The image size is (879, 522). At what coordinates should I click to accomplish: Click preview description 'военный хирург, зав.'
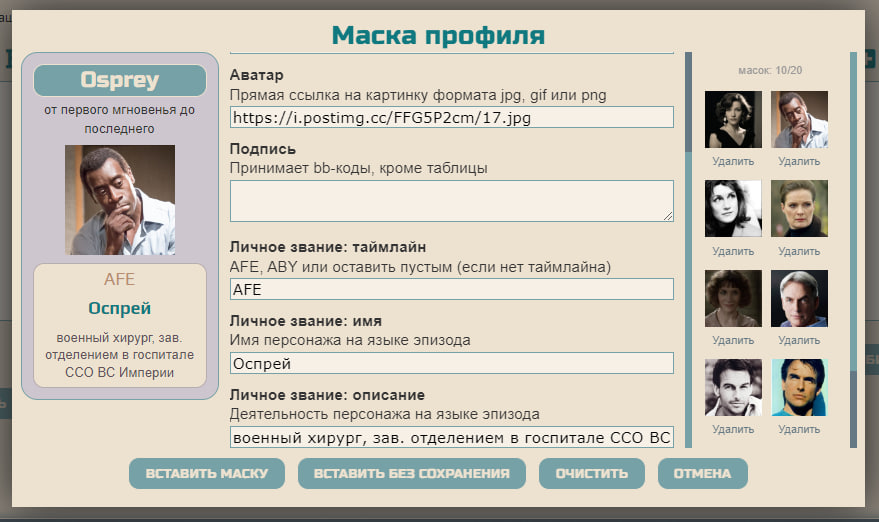point(119,338)
